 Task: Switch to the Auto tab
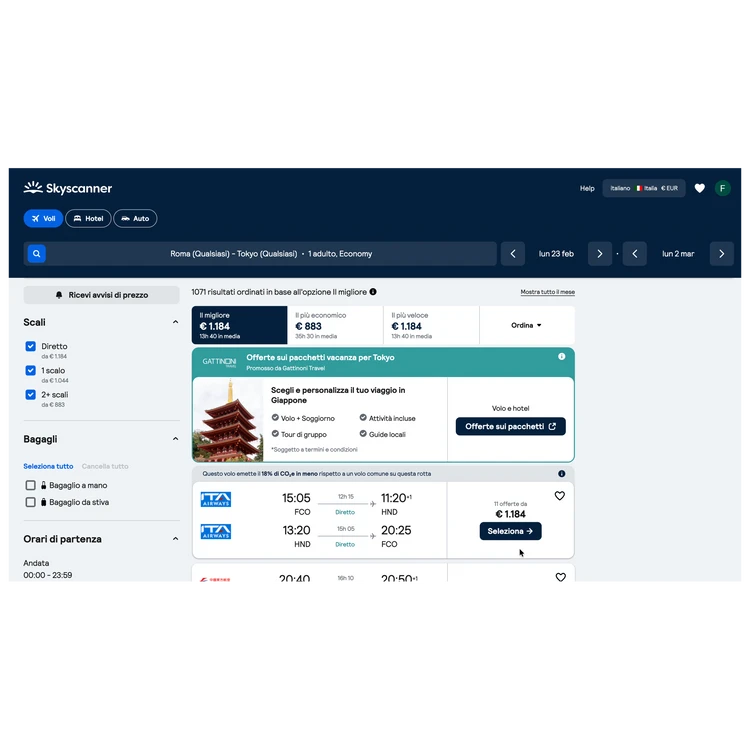(x=135, y=219)
